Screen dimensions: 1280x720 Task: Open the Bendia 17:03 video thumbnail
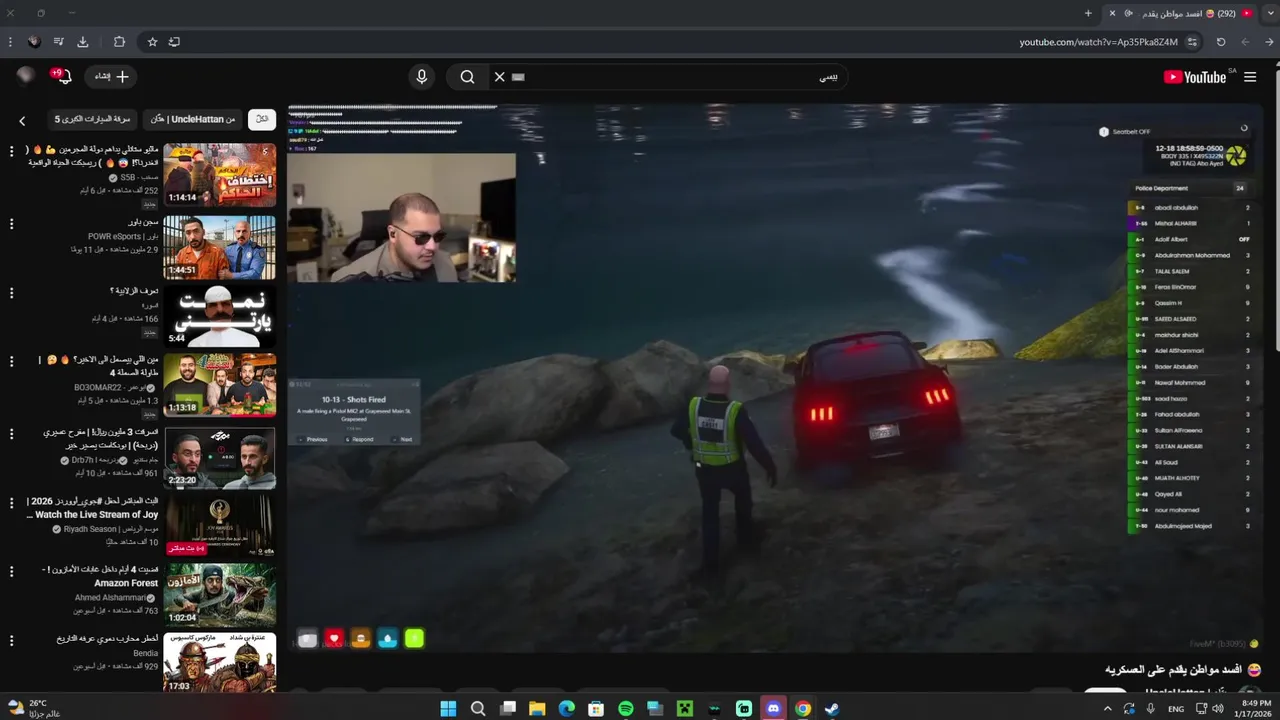[x=220, y=663]
